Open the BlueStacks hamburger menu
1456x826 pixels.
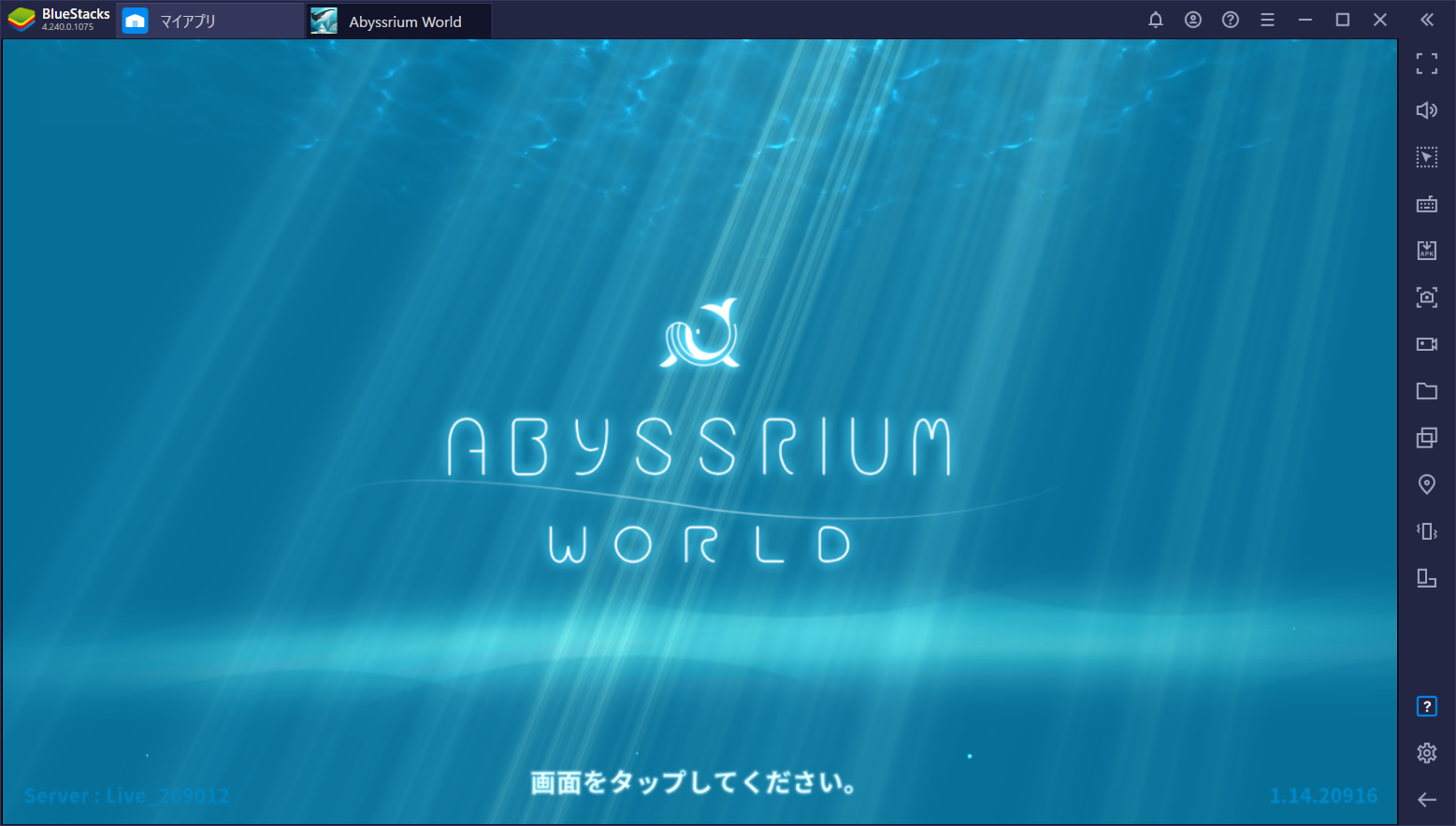coord(1268,20)
